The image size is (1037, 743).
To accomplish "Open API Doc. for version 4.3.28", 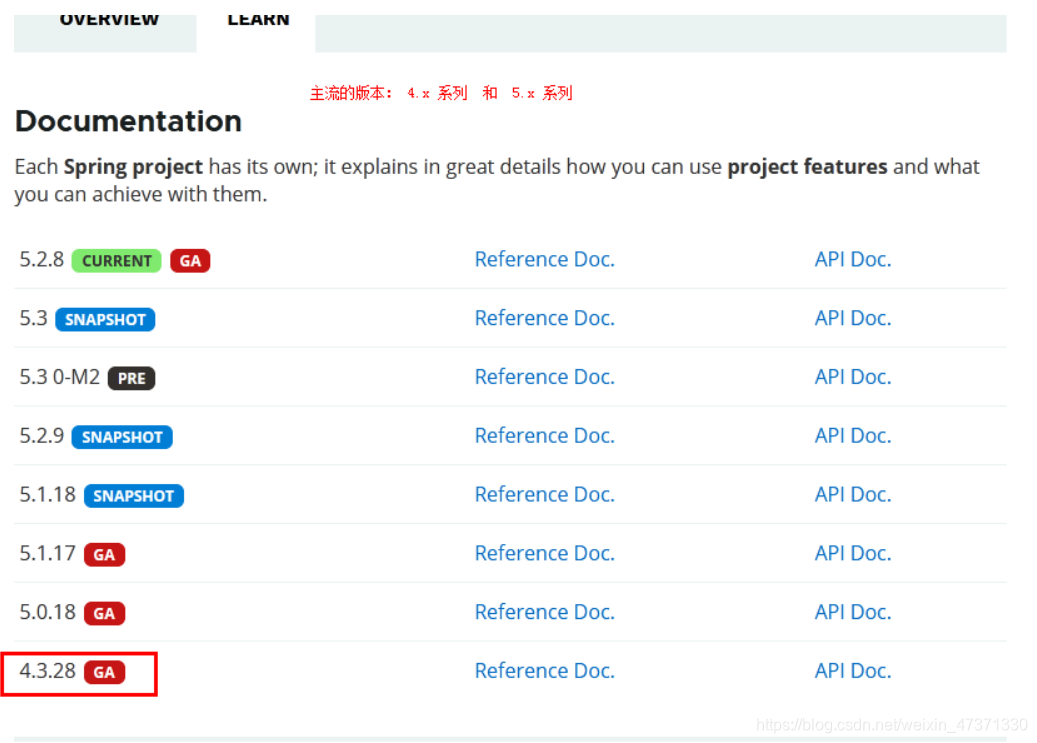I will (852, 671).
